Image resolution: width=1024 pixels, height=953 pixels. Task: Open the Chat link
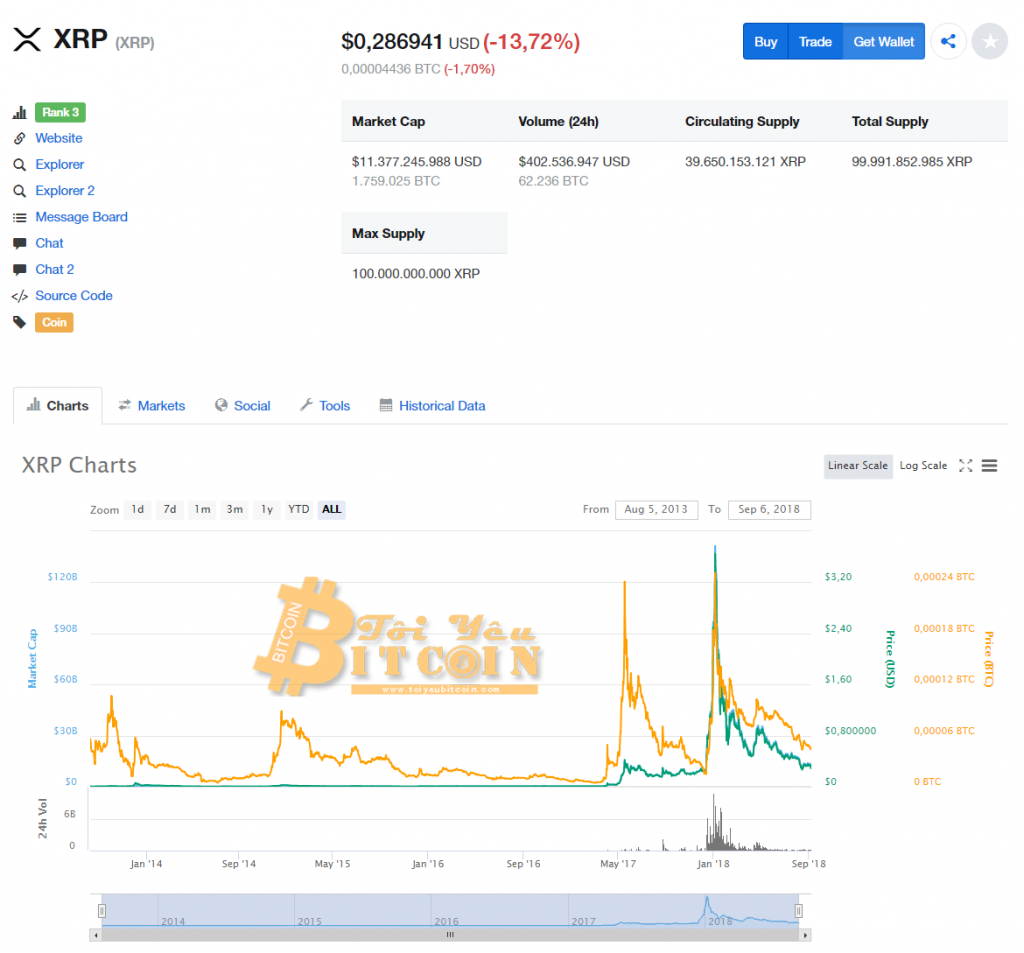point(49,243)
